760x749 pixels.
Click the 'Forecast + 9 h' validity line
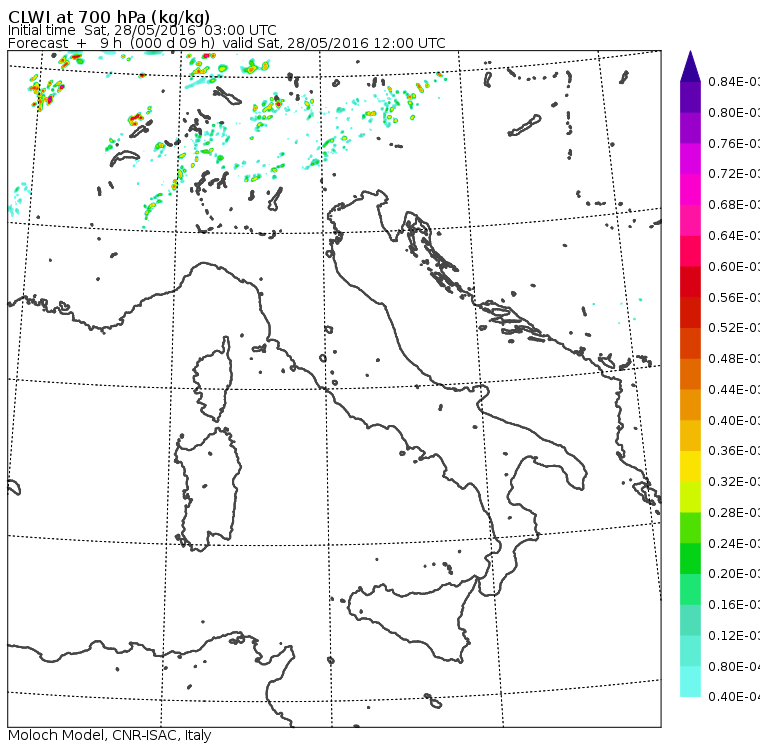pos(226,43)
